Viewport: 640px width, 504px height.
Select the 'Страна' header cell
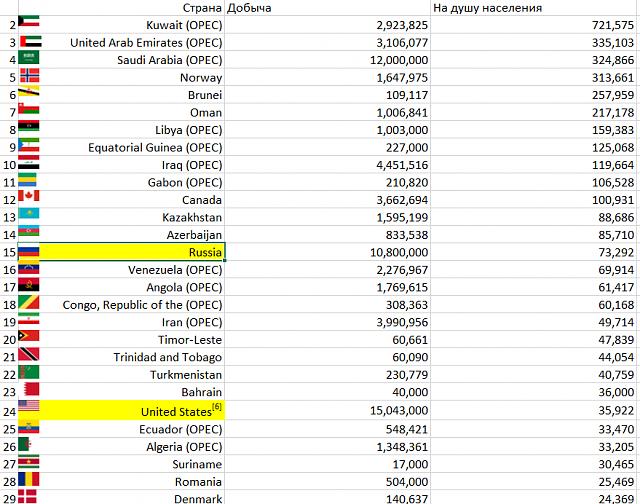[x=121, y=8]
